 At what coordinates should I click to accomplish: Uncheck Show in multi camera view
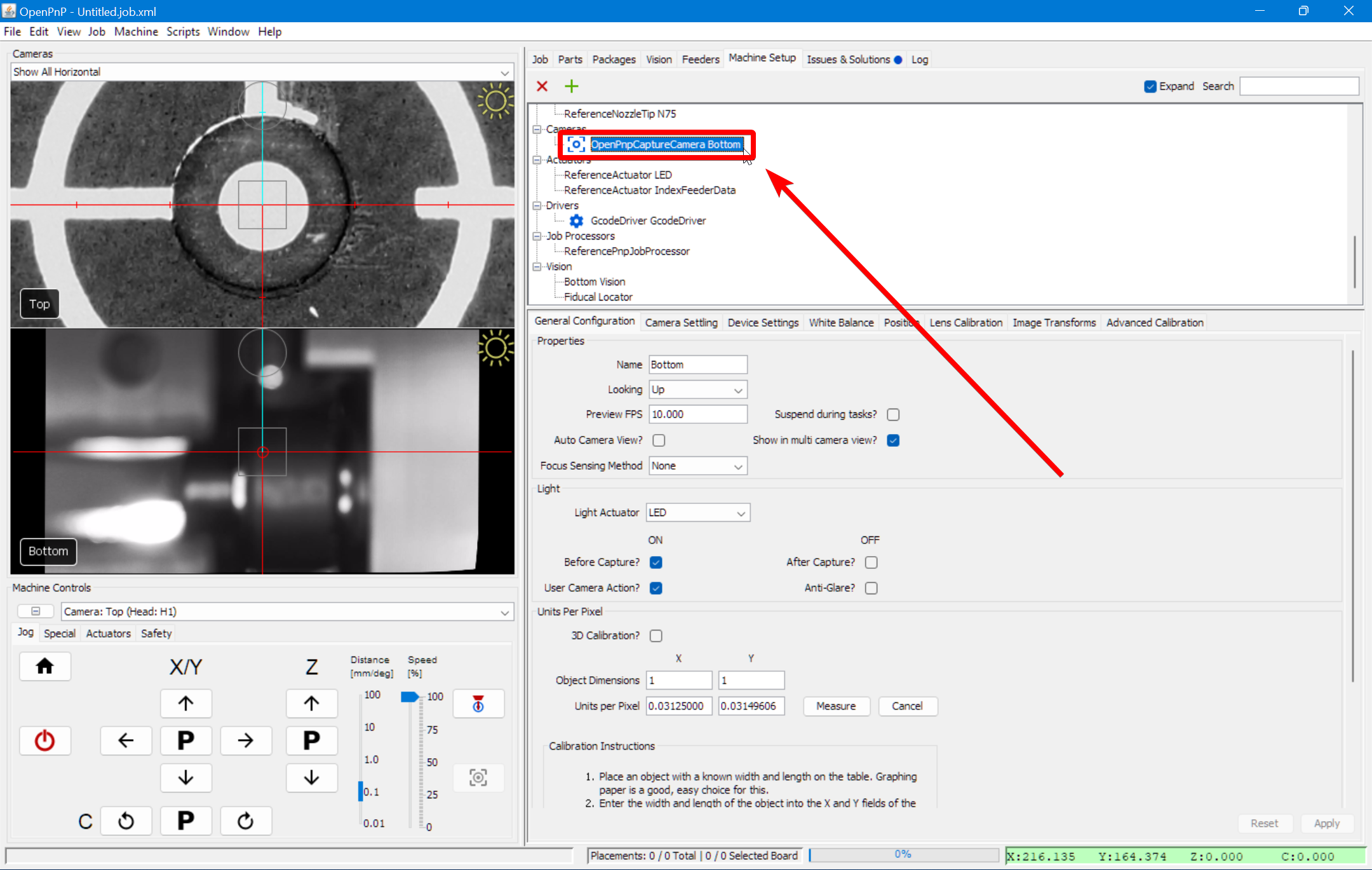tap(893, 440)
